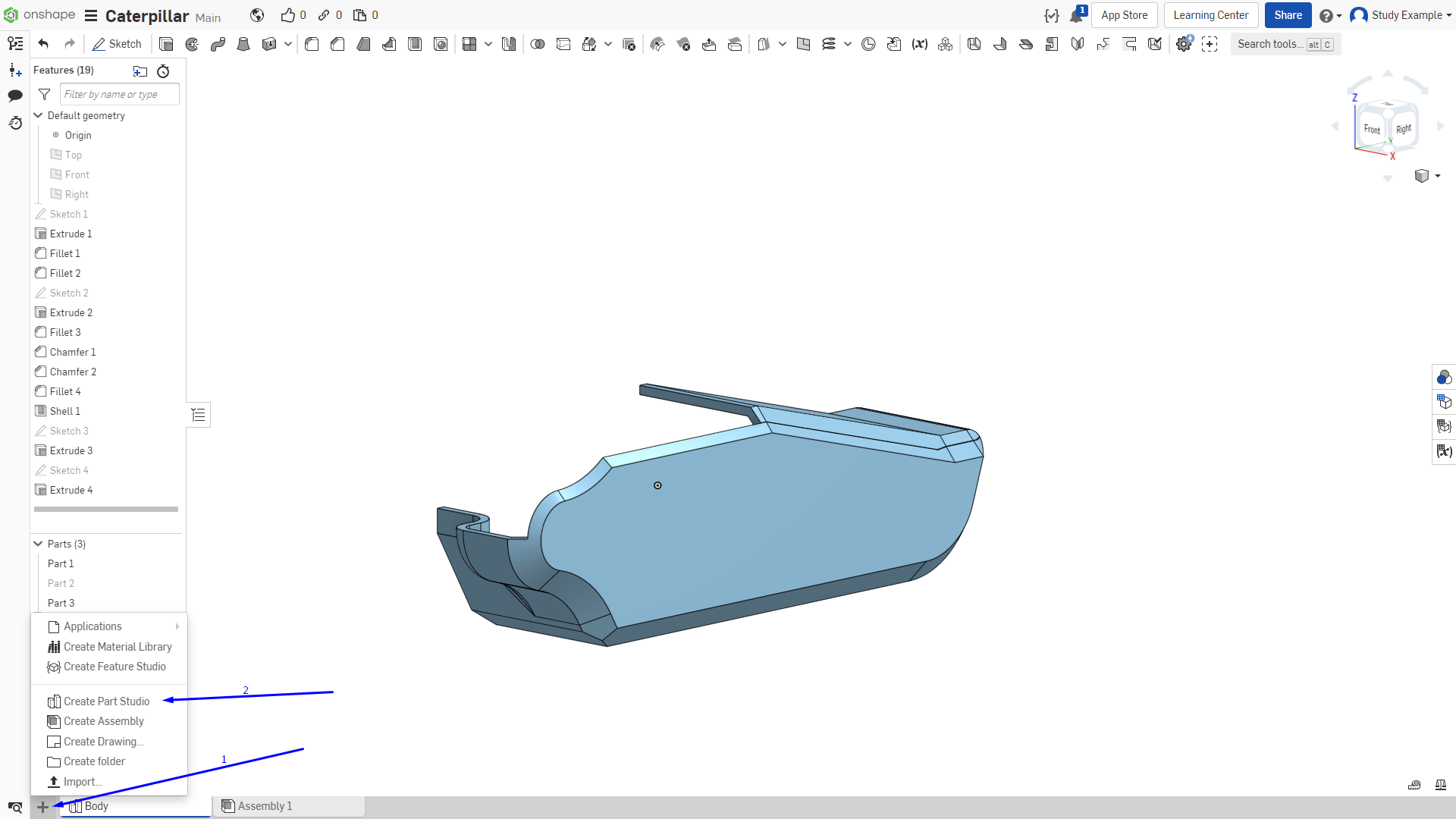Click the Filter by name field
Viewport: 1456px width, 819px height.
(120, 94)
